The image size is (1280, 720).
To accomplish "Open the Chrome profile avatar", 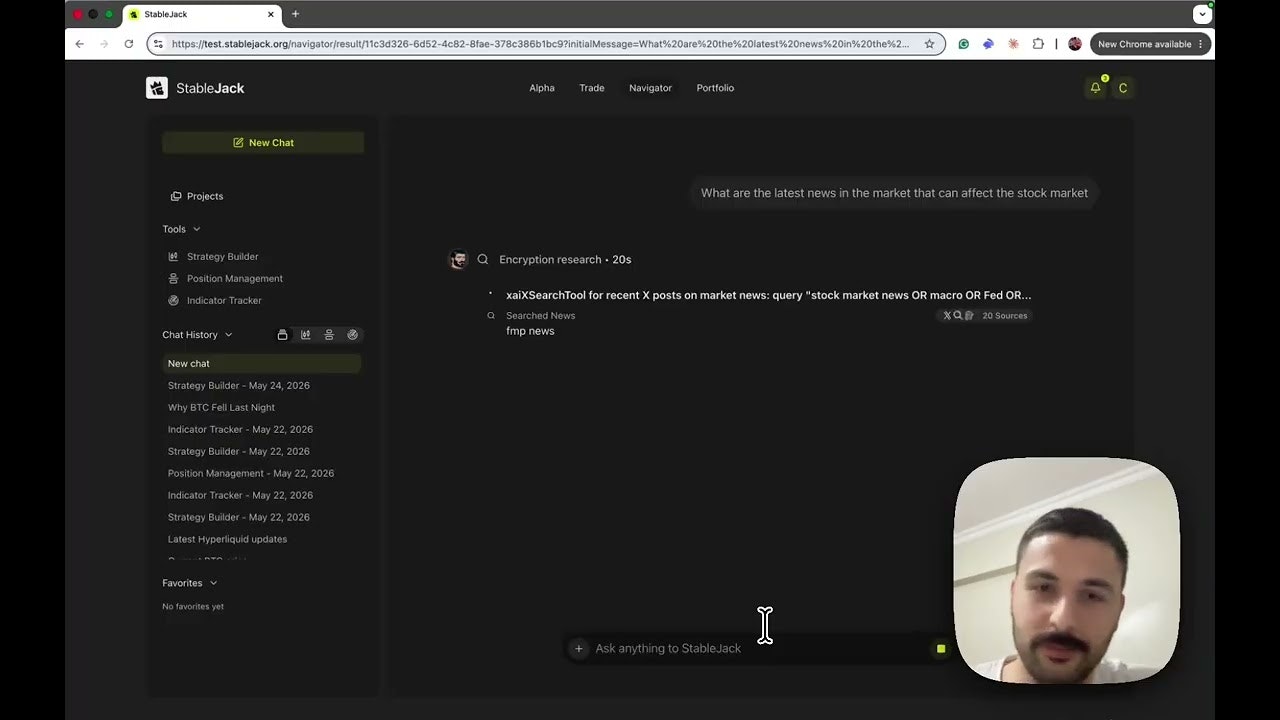I will (1075, 44).
